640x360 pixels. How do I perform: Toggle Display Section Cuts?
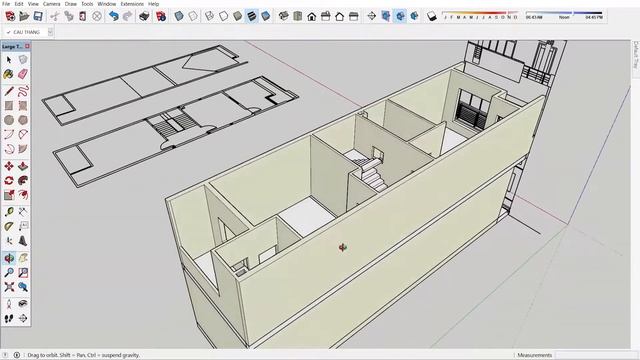tap(400, 16)
